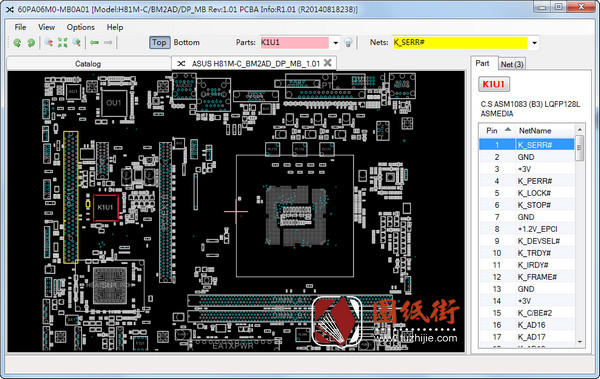The height and width of the screenshot is (379, 600).
Task: Click the red K1U1 part button
Action: click(494, 84)
